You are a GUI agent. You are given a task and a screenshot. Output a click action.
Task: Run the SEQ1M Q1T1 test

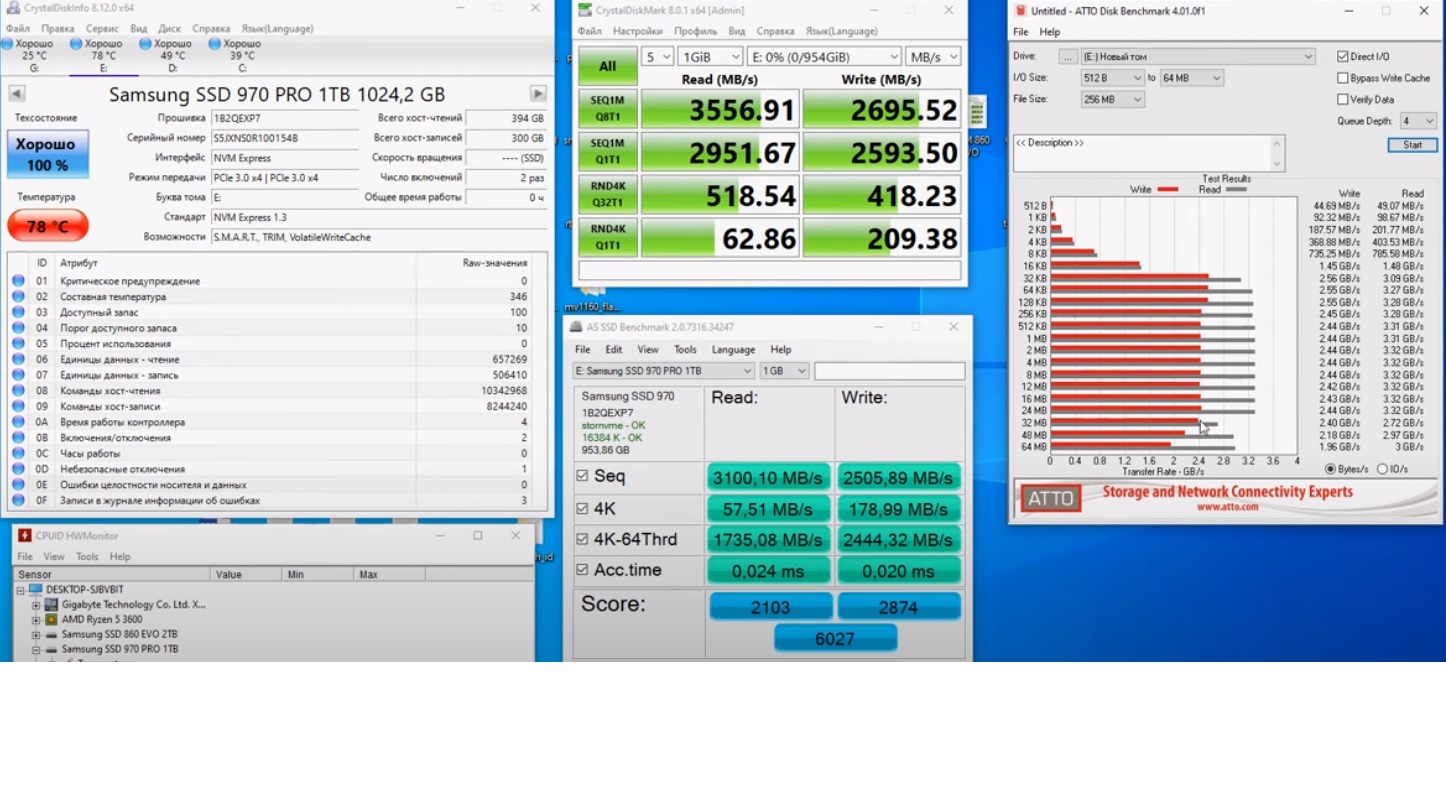point(608,152)
